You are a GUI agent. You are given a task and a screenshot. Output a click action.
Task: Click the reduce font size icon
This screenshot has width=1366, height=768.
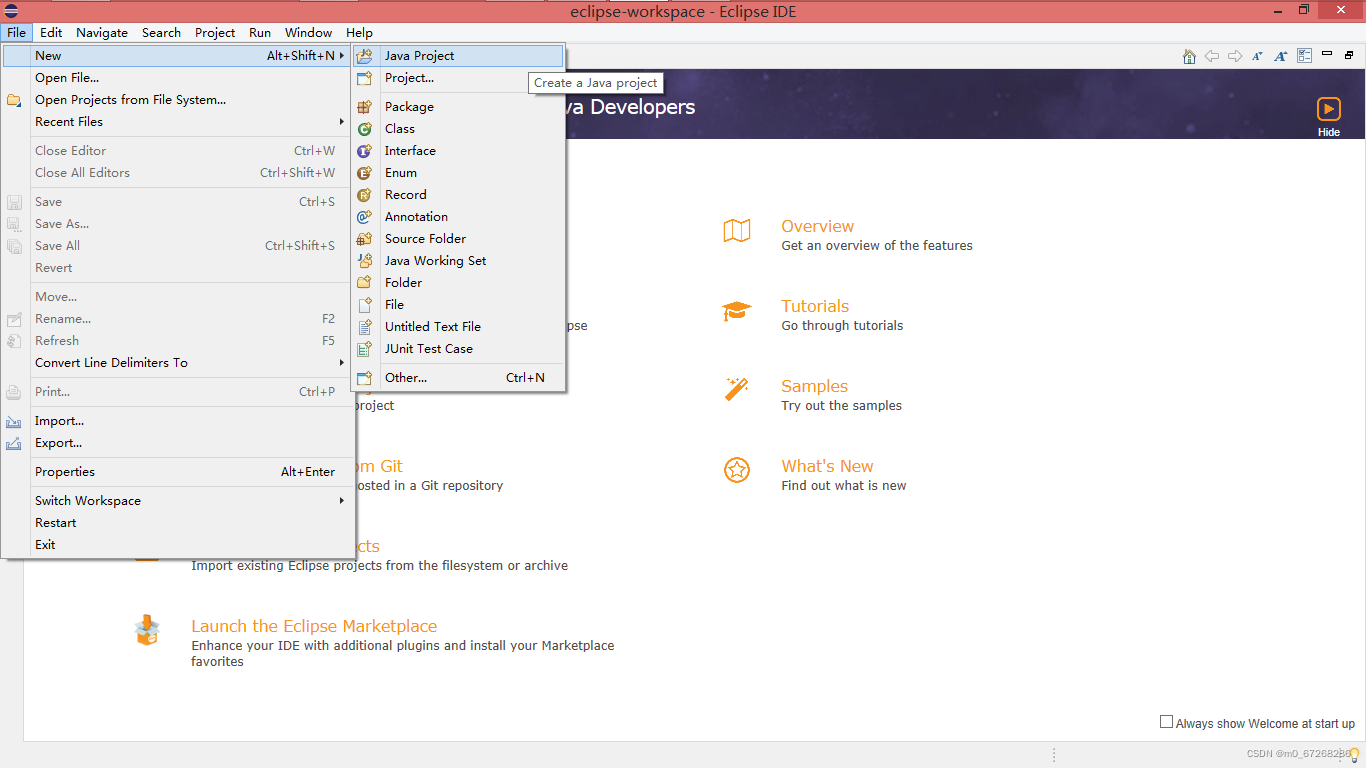click(1258, 56)
